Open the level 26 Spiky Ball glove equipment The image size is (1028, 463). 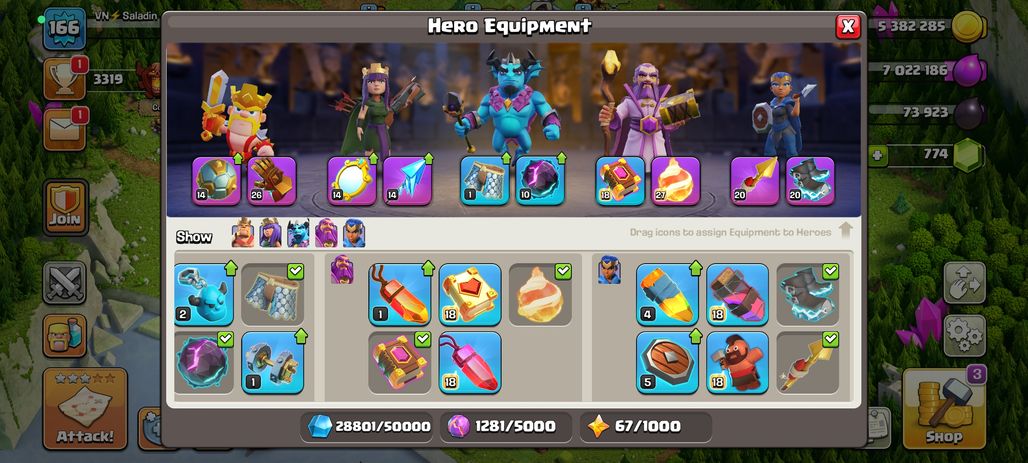271,180
